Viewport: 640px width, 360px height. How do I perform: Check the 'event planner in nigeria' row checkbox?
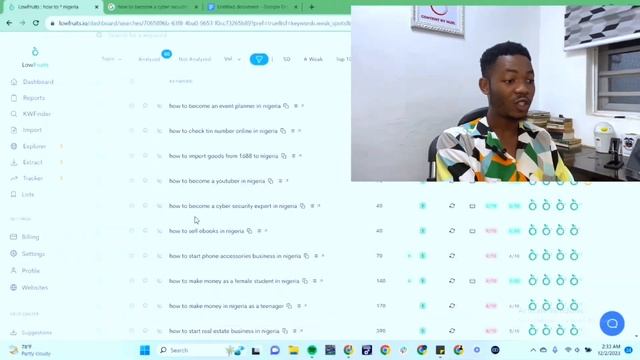click(131, 106)
